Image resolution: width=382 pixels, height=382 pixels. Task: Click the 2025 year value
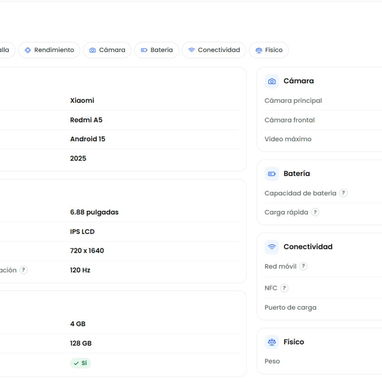pos(78,158)
